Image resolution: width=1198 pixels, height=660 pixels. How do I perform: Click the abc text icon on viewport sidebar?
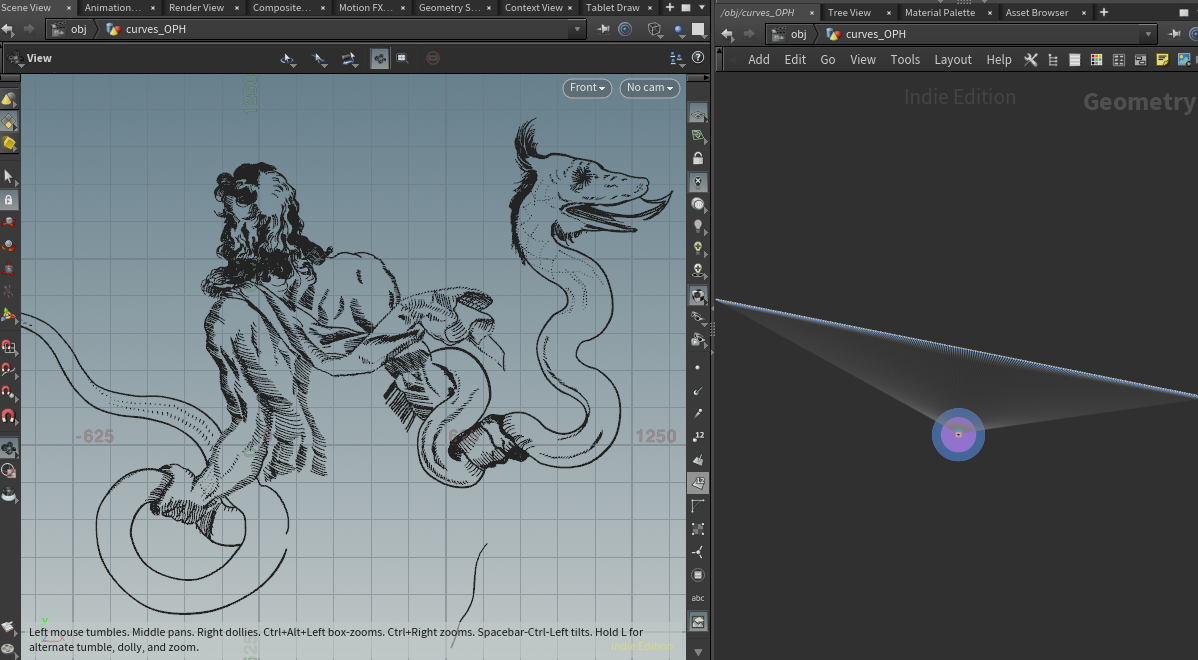click(x=697, y=598)
